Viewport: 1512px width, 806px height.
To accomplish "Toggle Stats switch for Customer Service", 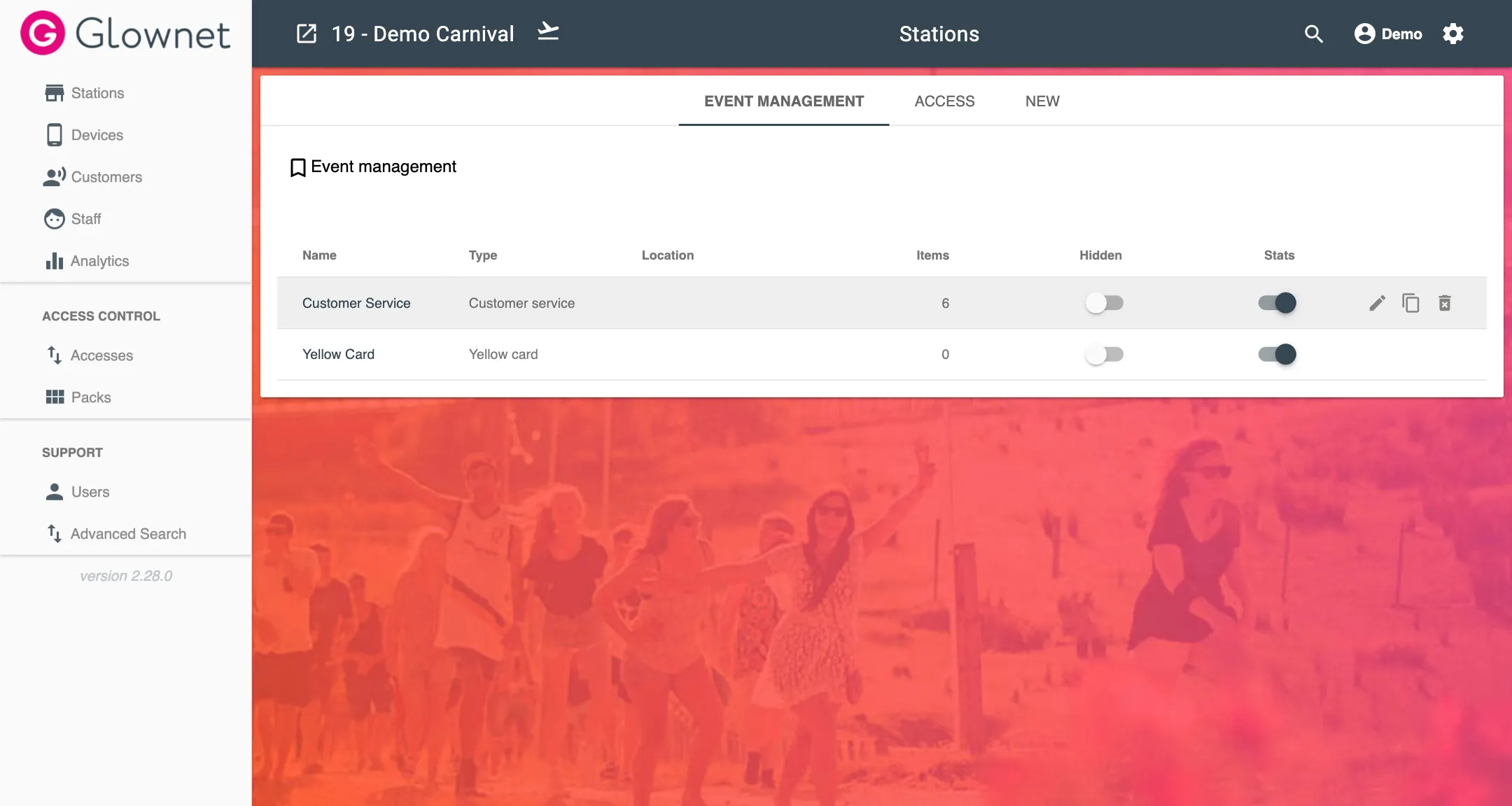I will click(1277, 303).
